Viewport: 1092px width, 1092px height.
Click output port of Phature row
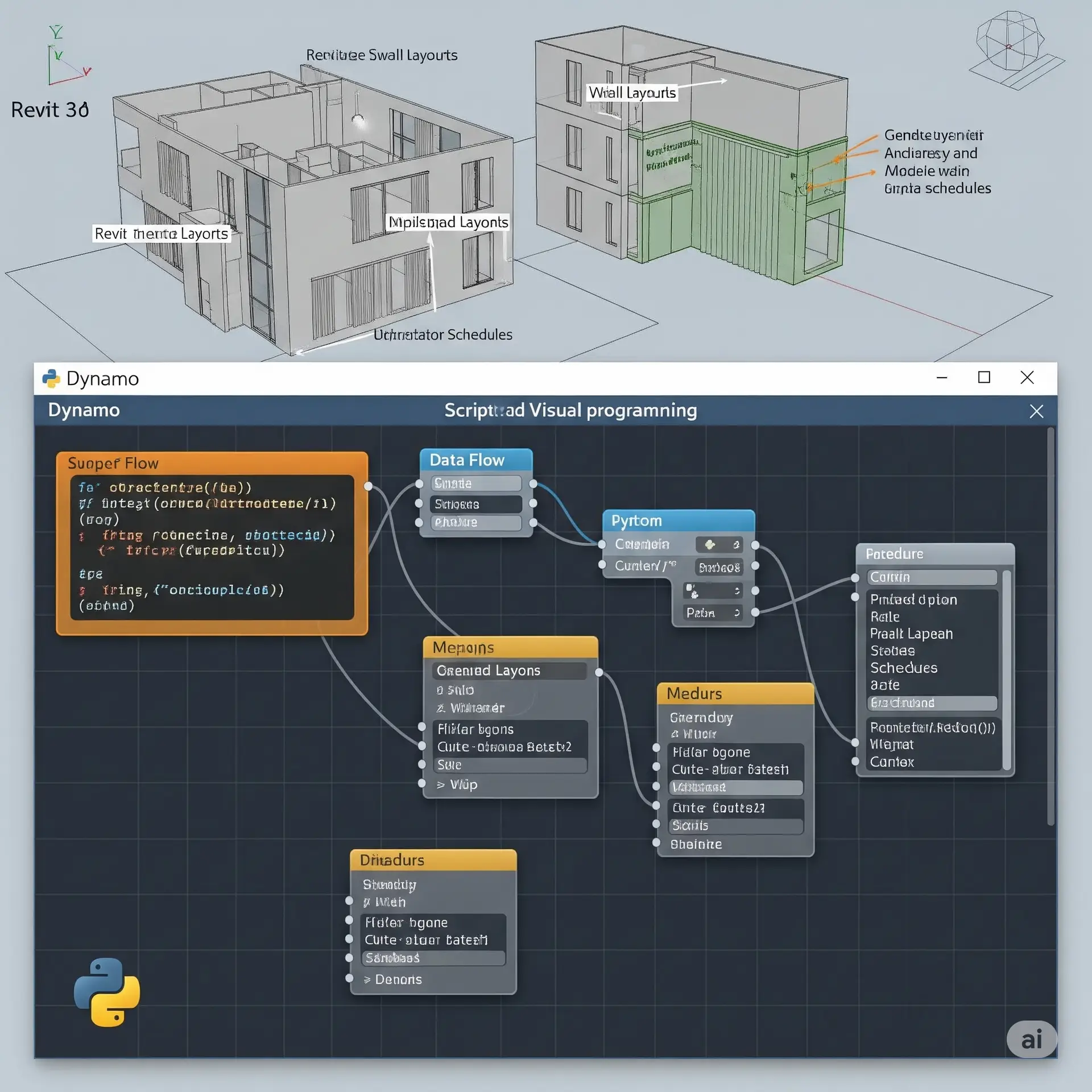(533, 523)
